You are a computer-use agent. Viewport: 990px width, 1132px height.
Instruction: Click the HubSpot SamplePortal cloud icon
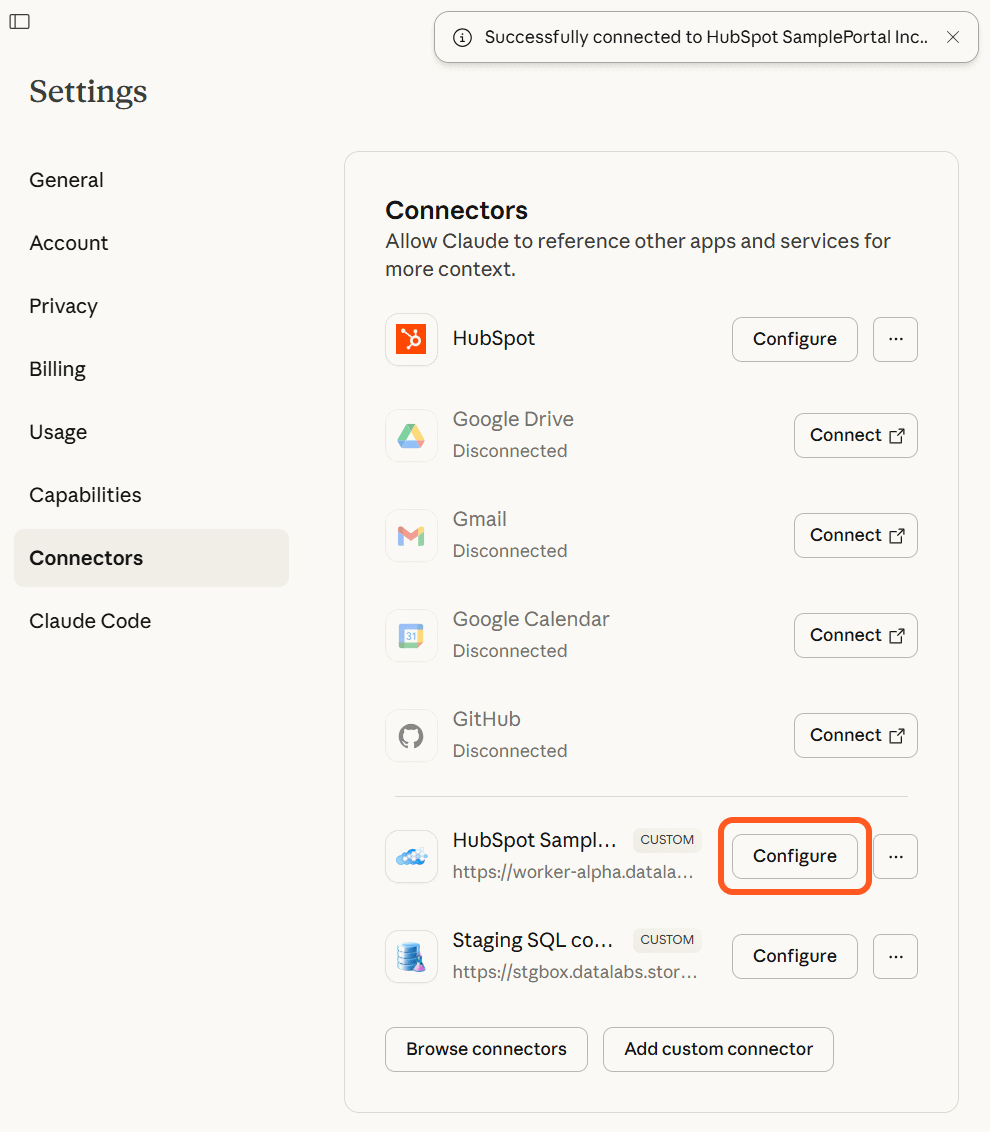pos(411,857)
